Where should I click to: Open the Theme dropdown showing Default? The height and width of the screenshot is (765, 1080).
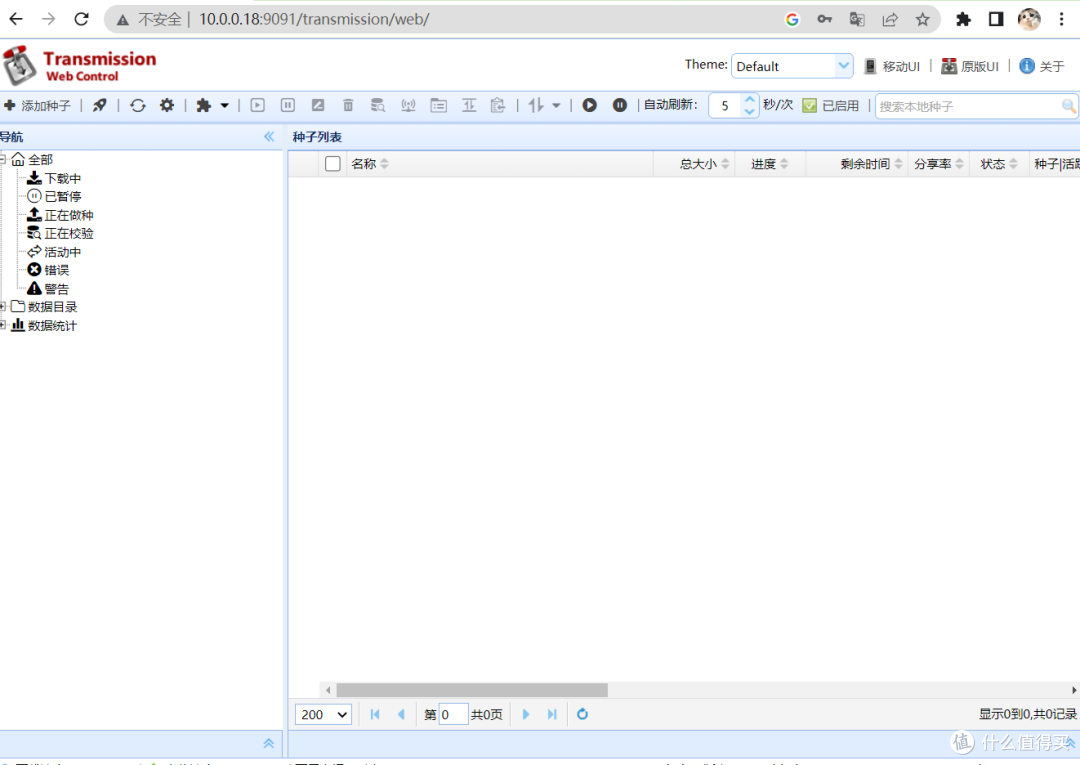(843, 65)
